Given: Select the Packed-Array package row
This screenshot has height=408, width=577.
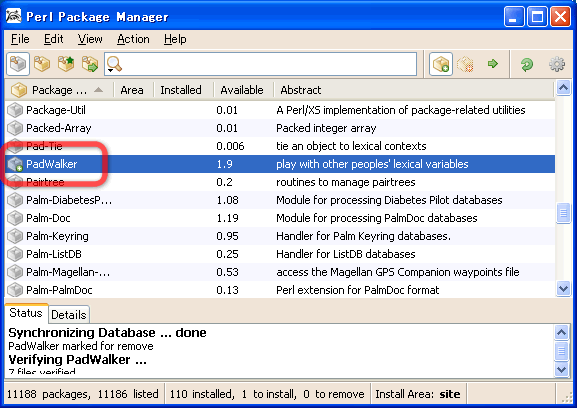Looking at the screenshot, I should tap(280, 128).
